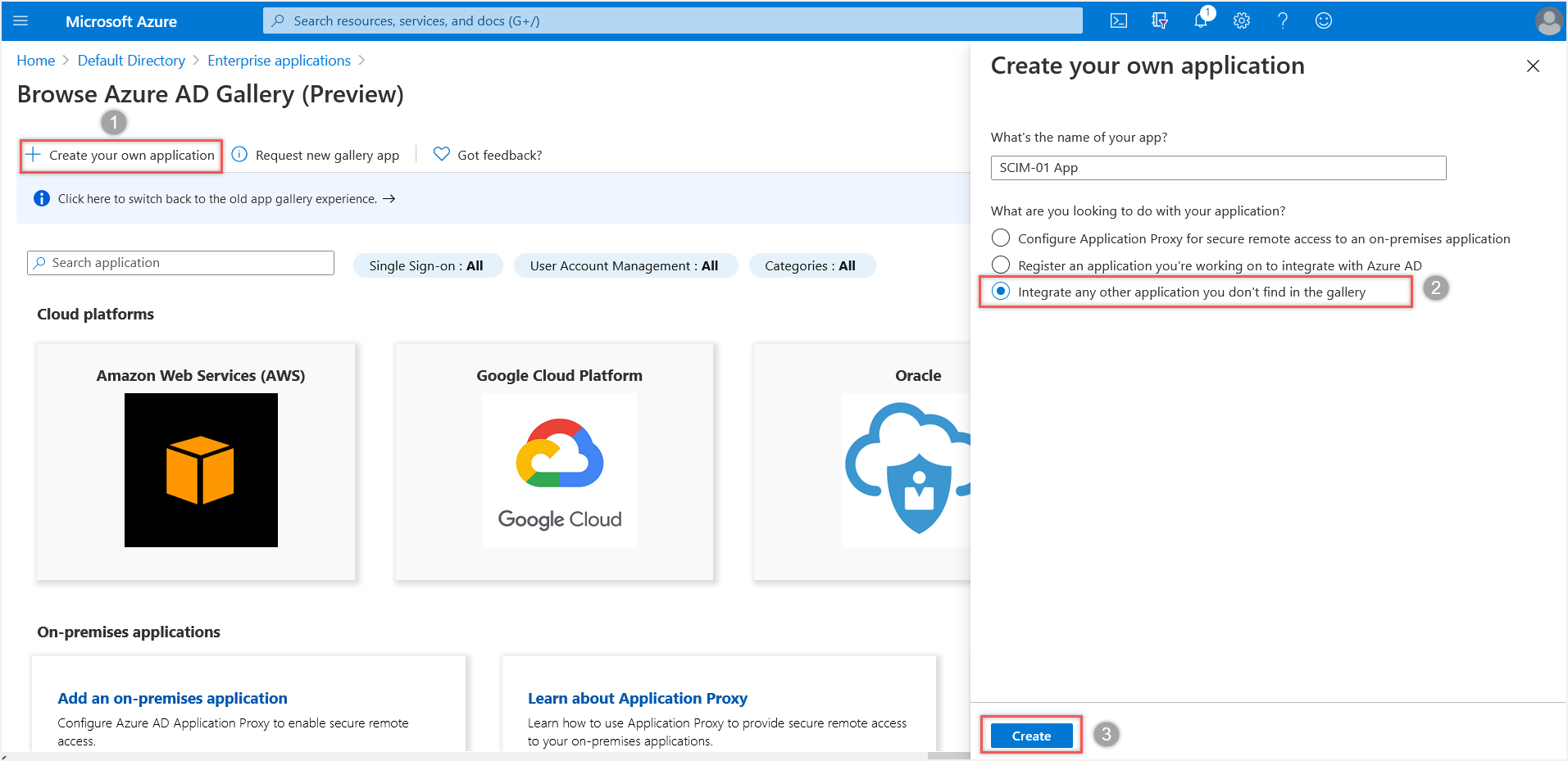Click the app name text field
This screenshot has width=1568, height=761.
pos(1217,168)
